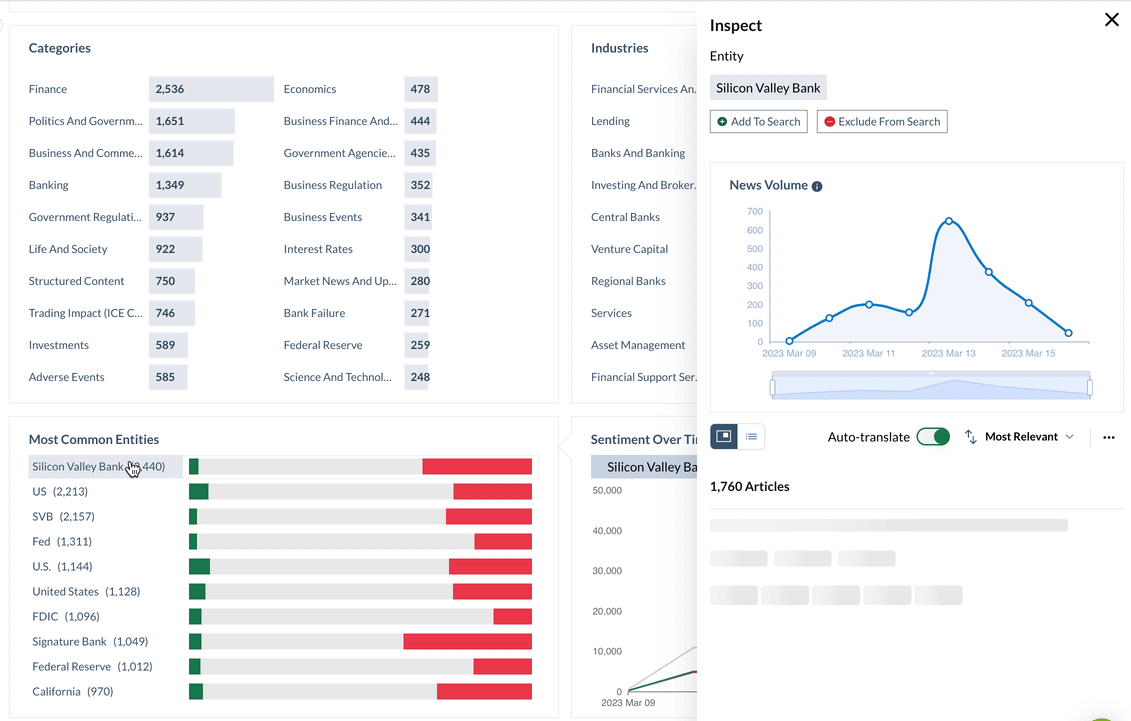The width and height of the screenshot is (1131, 721).
Task: Select the Regional Banks industry
Action: [628, 281]
